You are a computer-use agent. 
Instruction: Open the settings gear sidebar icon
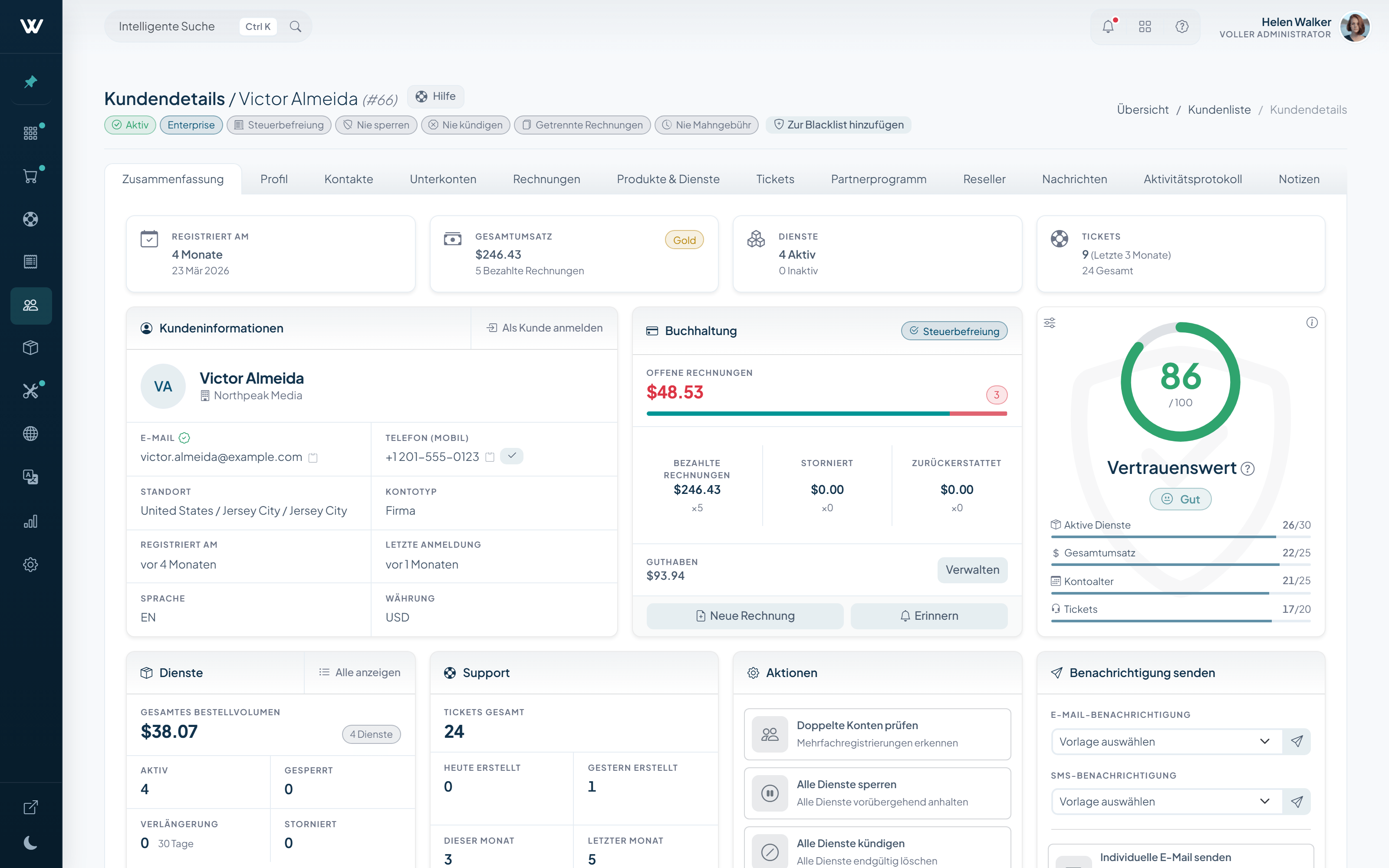click(x=31, y=564)
